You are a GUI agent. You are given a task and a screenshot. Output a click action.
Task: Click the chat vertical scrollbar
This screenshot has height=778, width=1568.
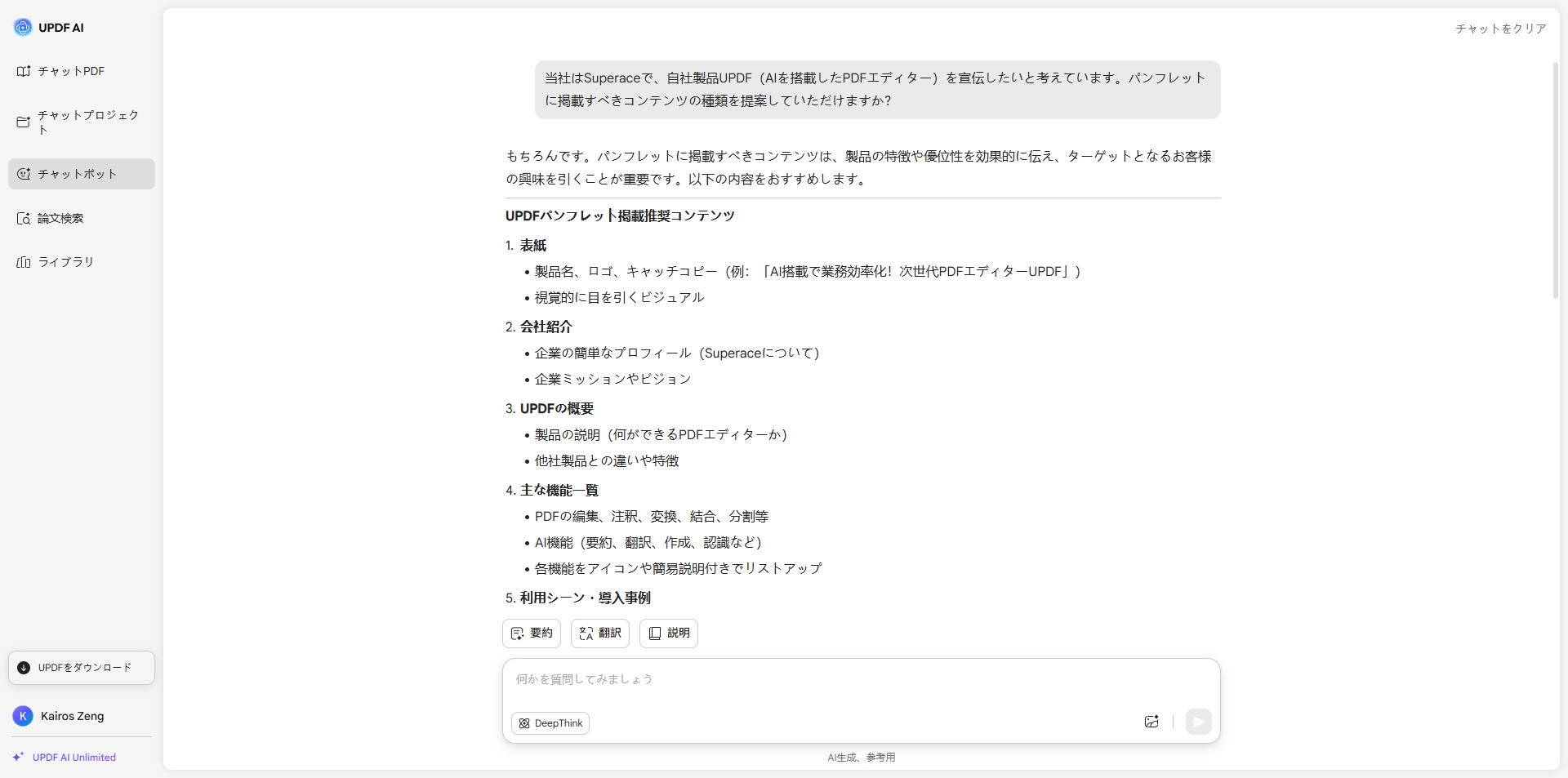coord(1556,181)
